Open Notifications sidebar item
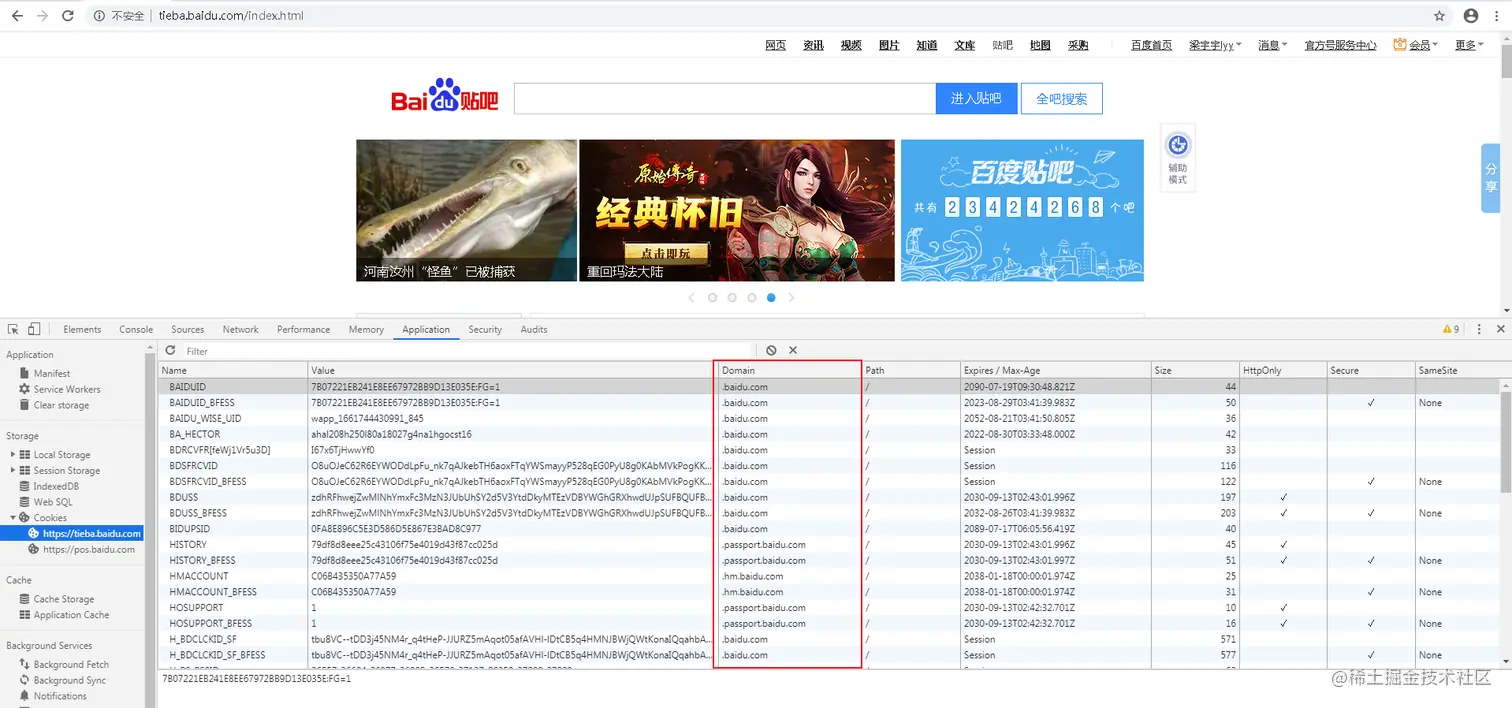This screenshot has width=1512, height=708. click(60, 696)
